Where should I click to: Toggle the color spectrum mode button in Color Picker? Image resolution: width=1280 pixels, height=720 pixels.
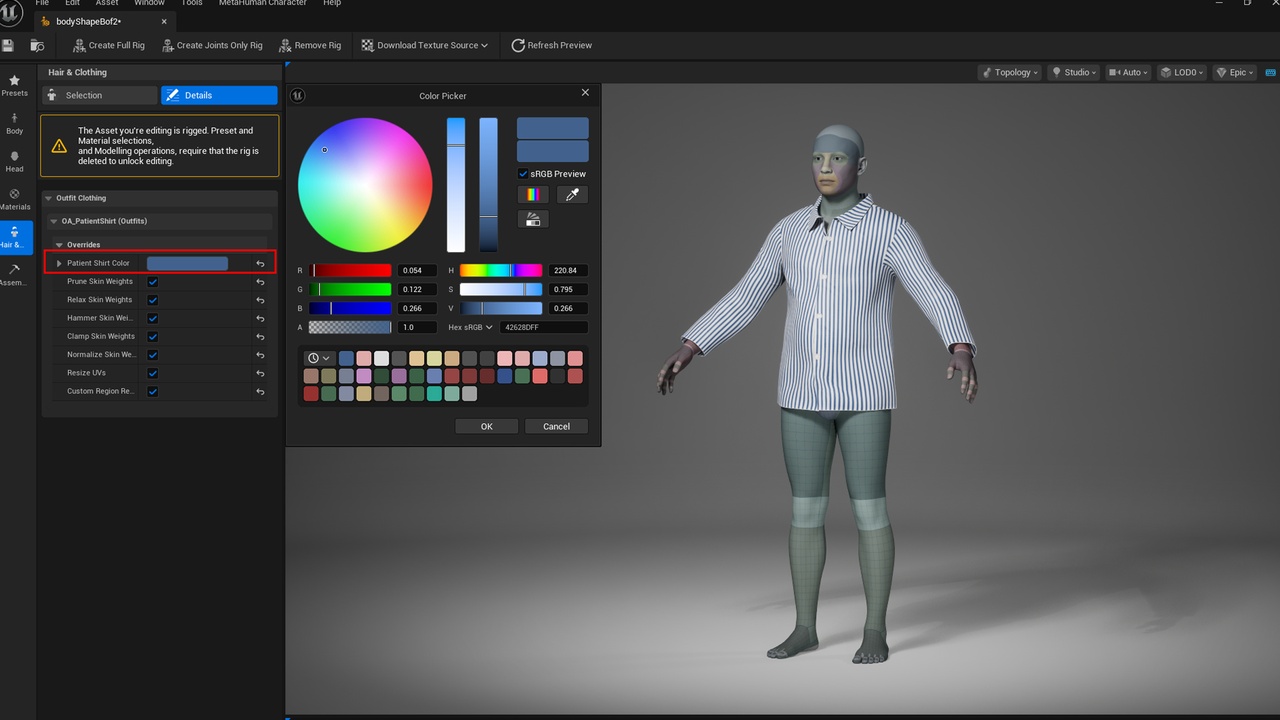pyautogui.click(x=533, y=195)
